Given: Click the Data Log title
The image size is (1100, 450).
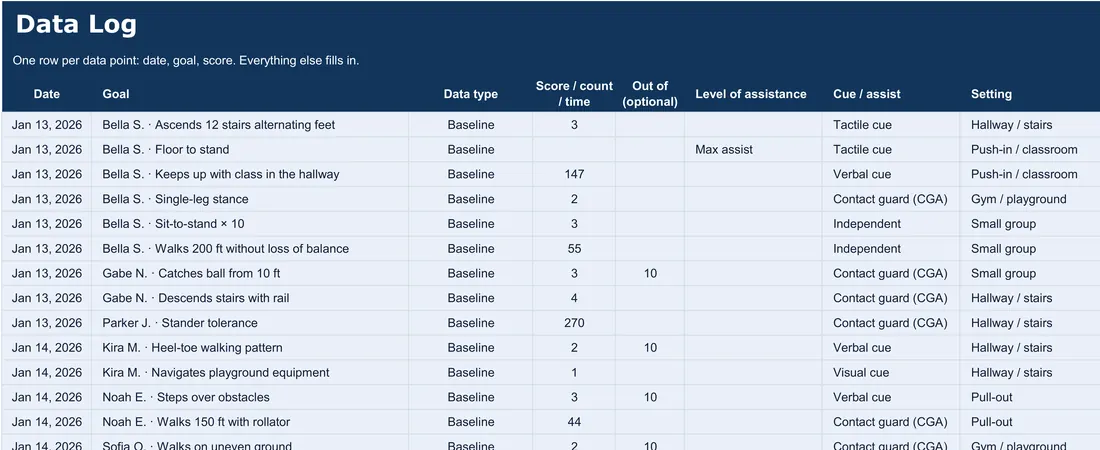Looking at the screenshot, I should point(76,25).
